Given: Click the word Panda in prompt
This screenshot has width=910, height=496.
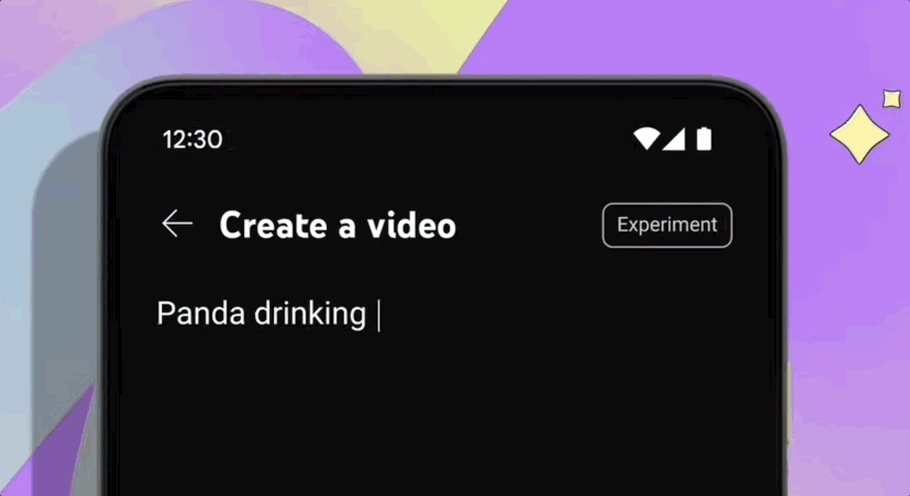Looking at the screenshot, I should (x=201, y=314).
